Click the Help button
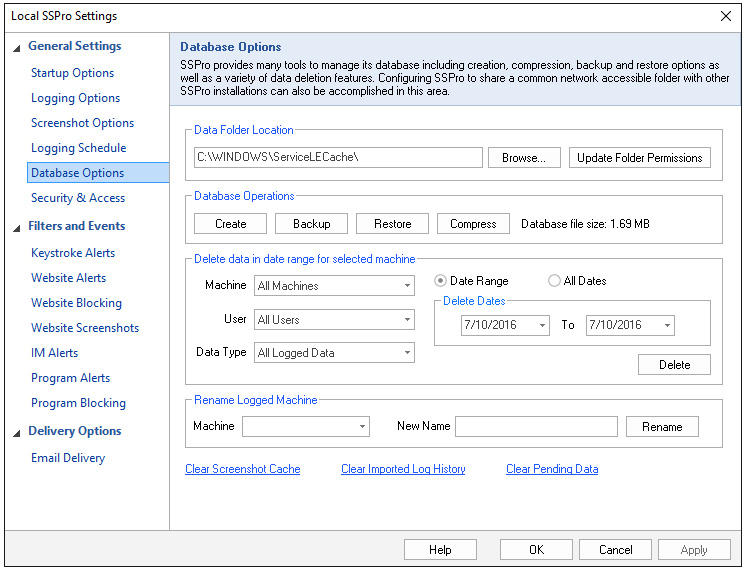This screenshot has width=747, height=571. [440, 550]
